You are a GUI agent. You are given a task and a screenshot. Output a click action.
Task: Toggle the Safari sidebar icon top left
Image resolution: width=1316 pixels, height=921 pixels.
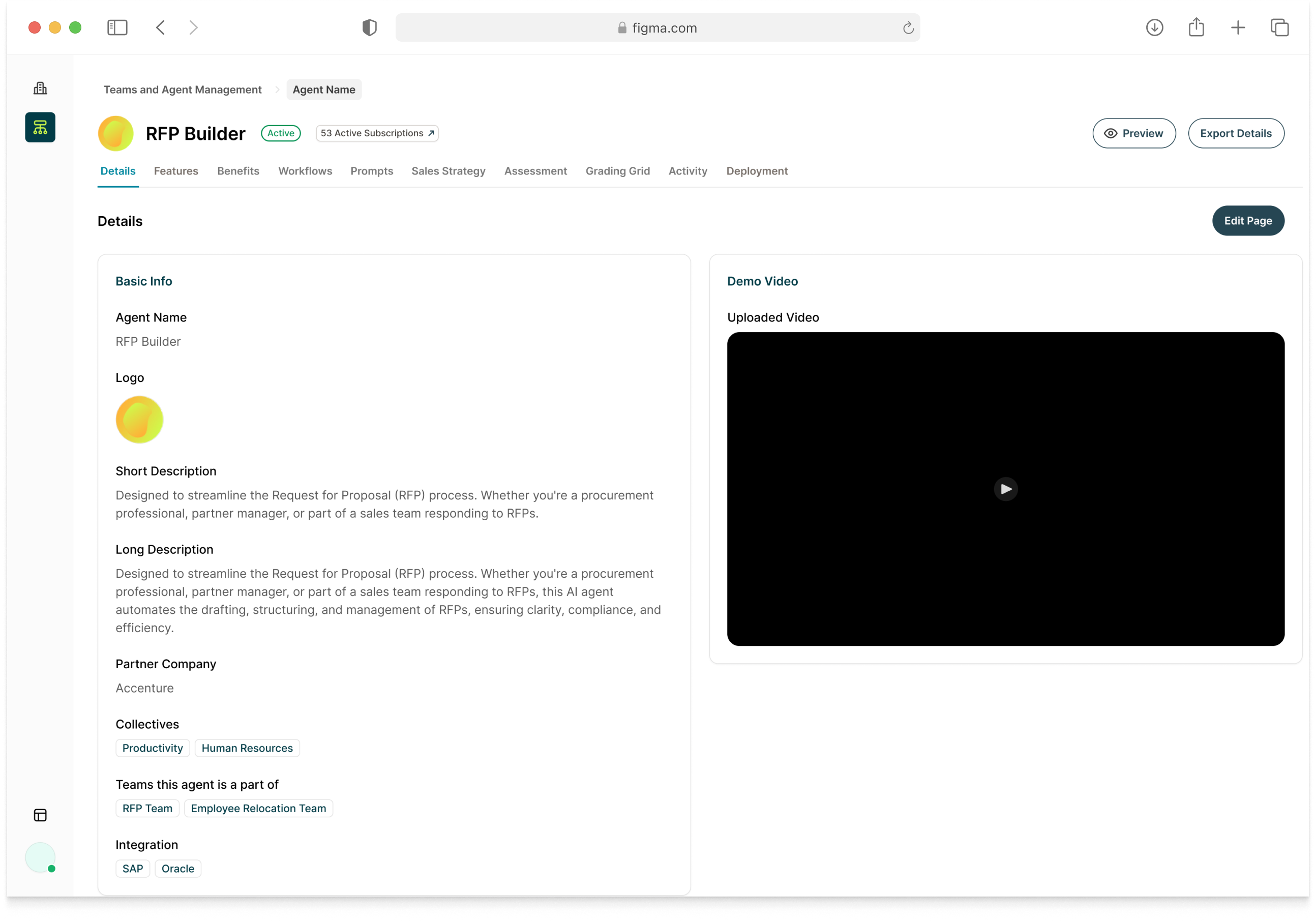(x=117, y=27)
